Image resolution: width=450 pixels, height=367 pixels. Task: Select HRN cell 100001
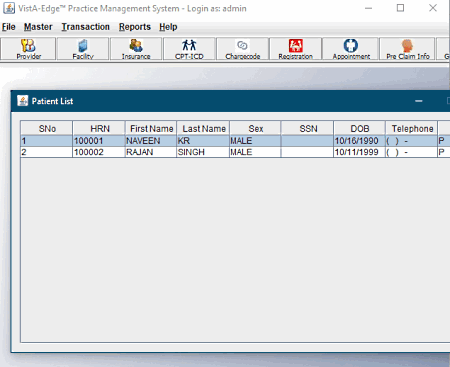[x=99, y=141]
